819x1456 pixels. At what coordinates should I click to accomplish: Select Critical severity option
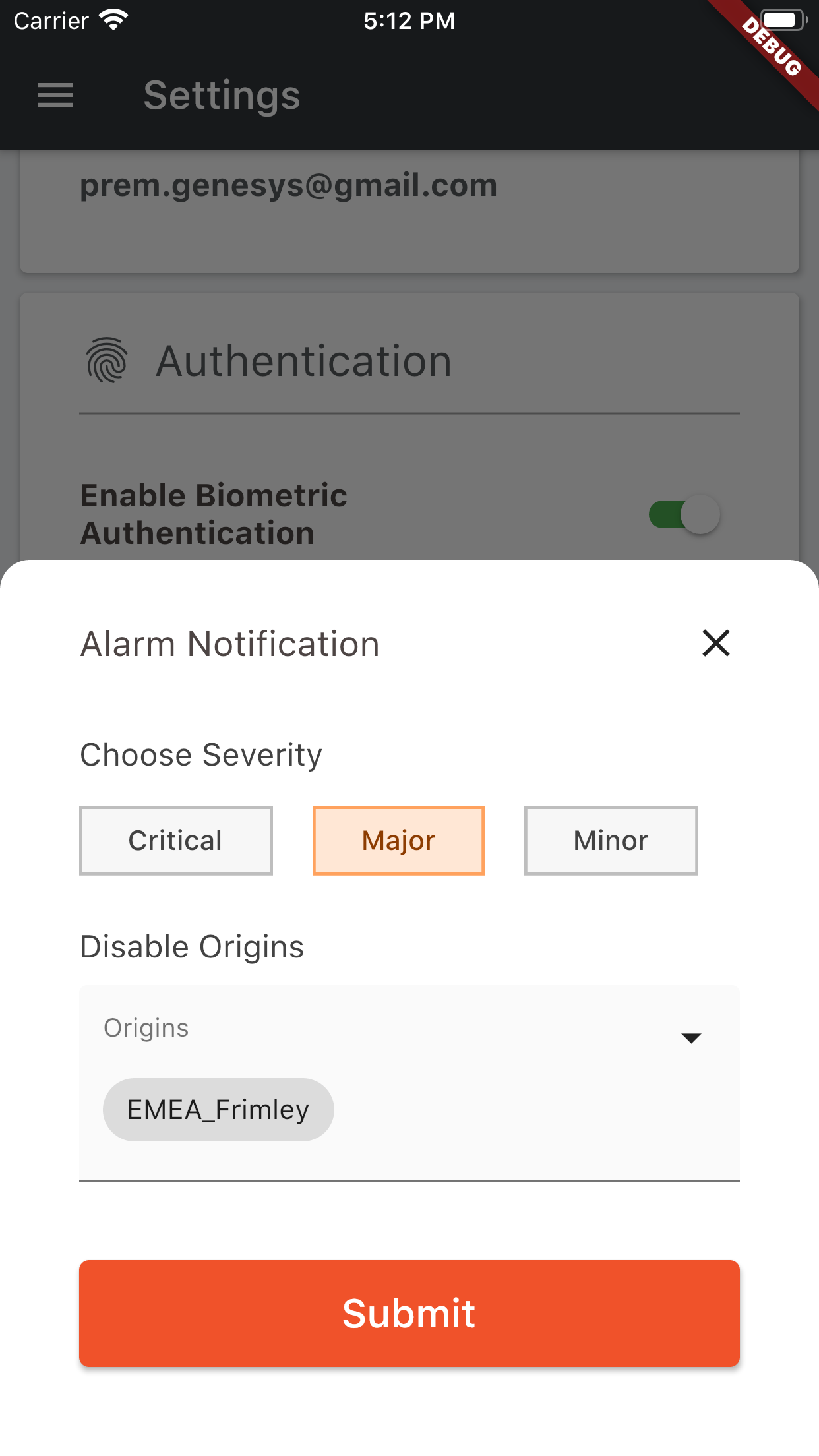click(175, 841)
